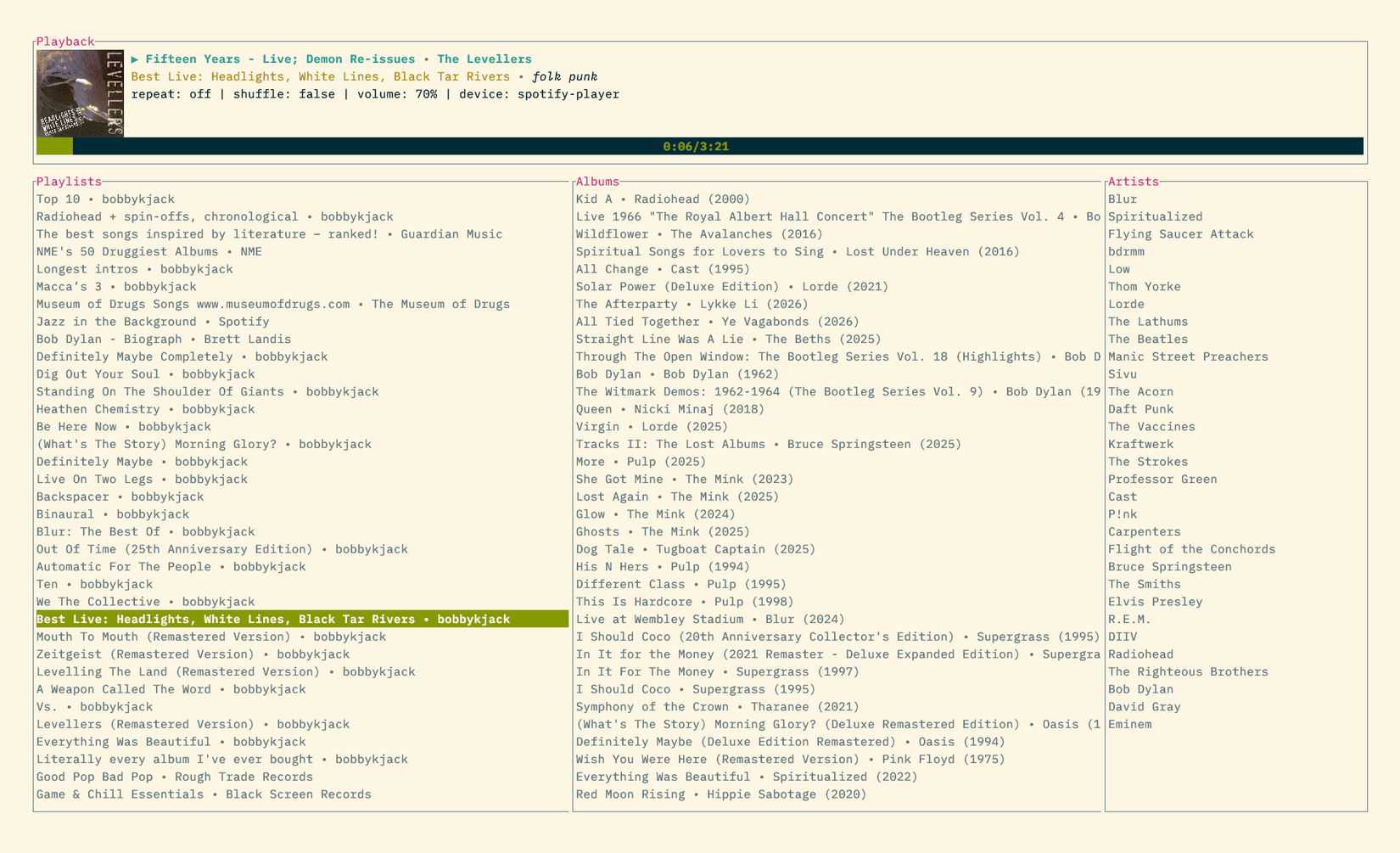Viewport: 1400px width, 853px height.
Task: Open artist 'Spiritualized'
Action: (1156, 216)
